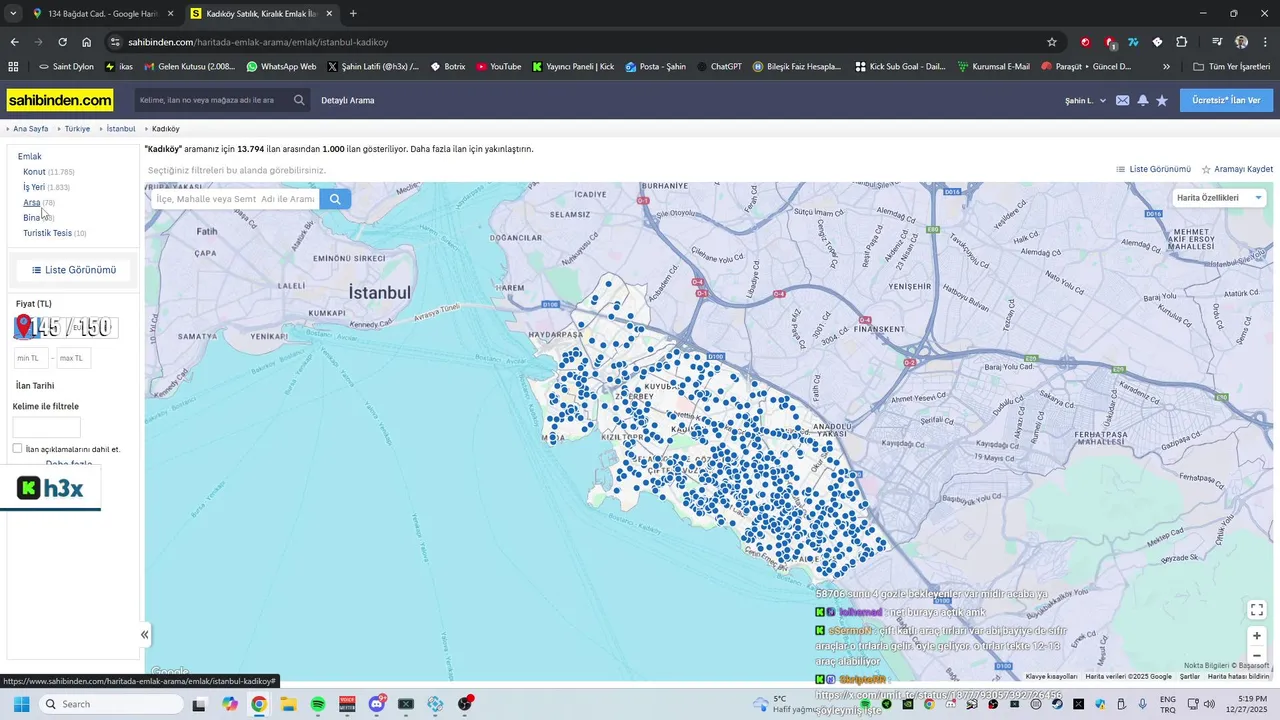The height and width of the screenshot is (720, 1280).
Task: Click Harita hatası bildirin link
Action: coord(1238,677)
